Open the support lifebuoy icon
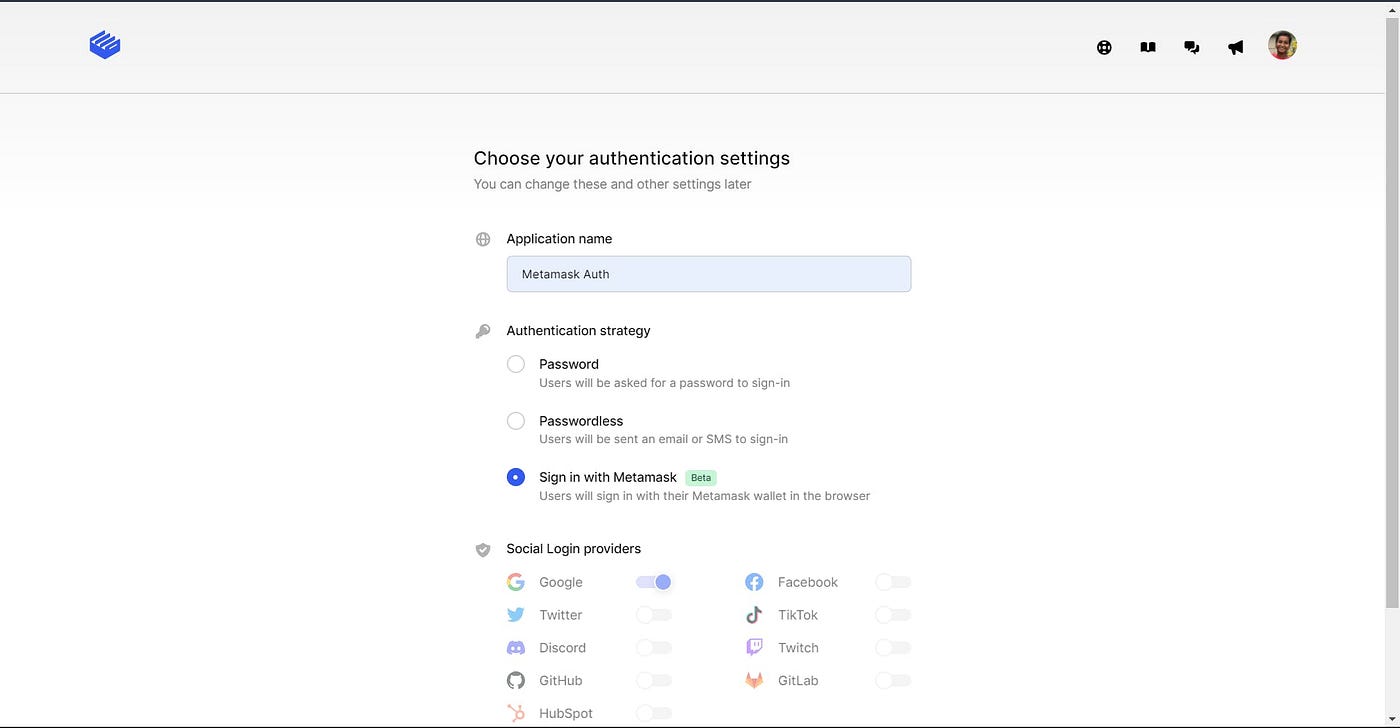1400x728 pixels. coord(1104,47)
